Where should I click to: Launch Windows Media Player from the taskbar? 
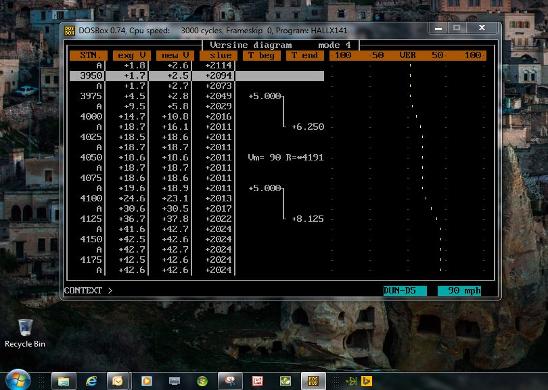point(146,381)
